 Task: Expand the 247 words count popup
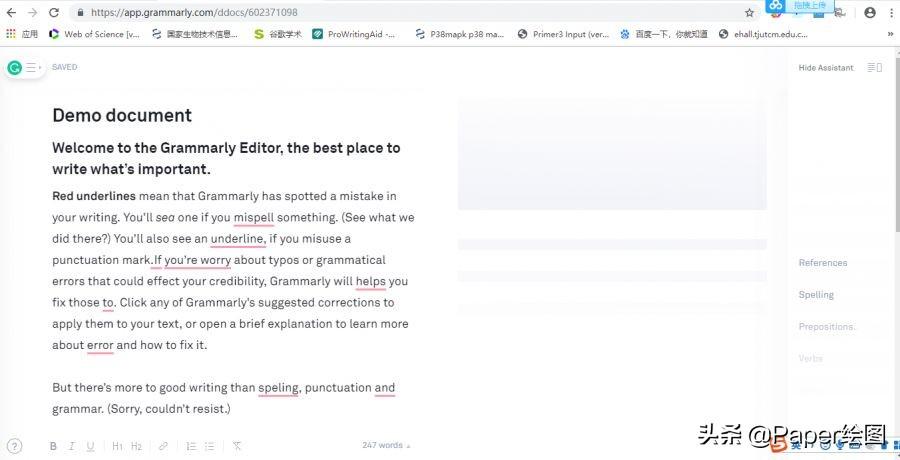(x=386, y=445)
